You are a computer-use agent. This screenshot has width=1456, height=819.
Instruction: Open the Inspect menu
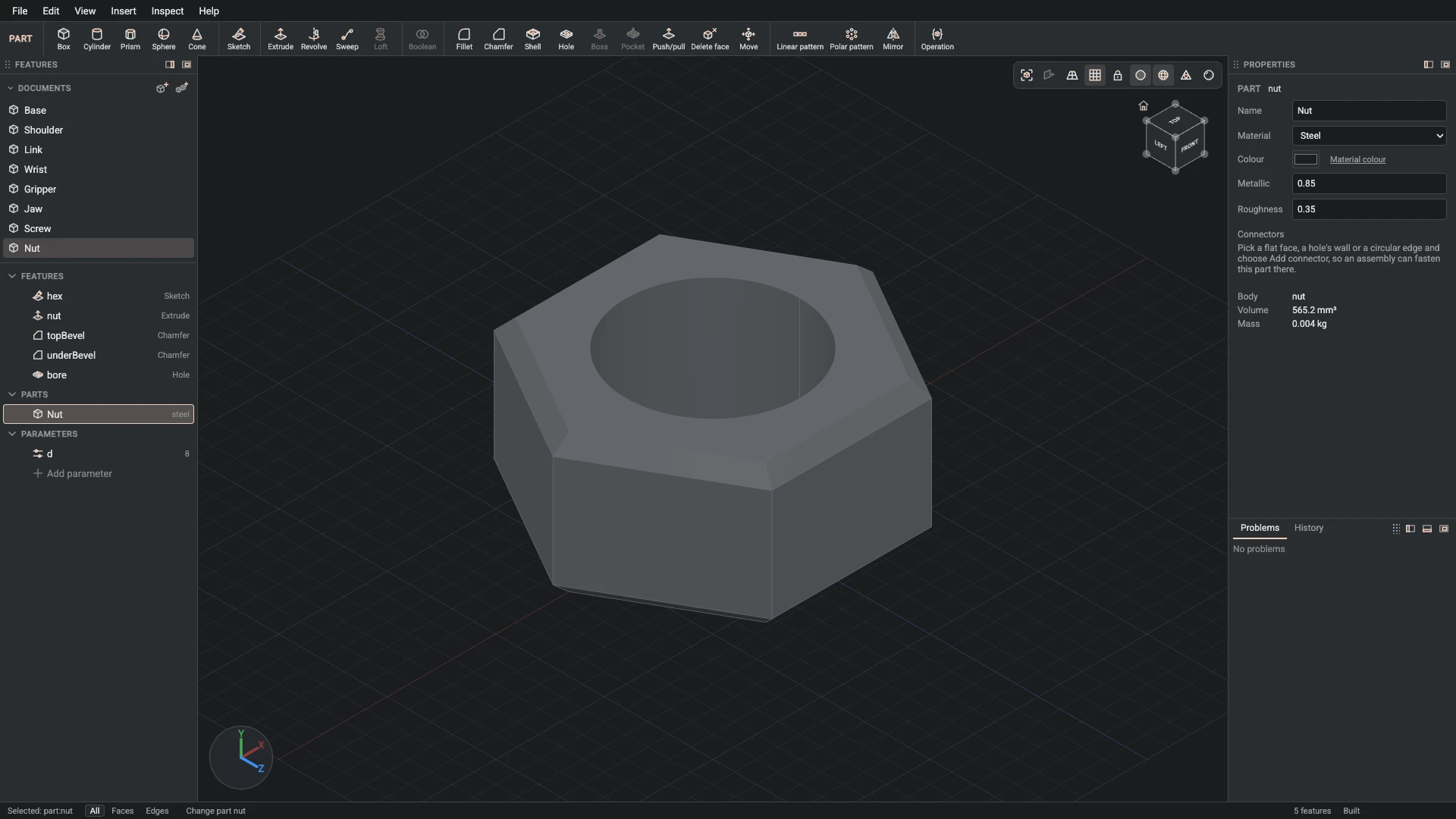coord(167,11)
